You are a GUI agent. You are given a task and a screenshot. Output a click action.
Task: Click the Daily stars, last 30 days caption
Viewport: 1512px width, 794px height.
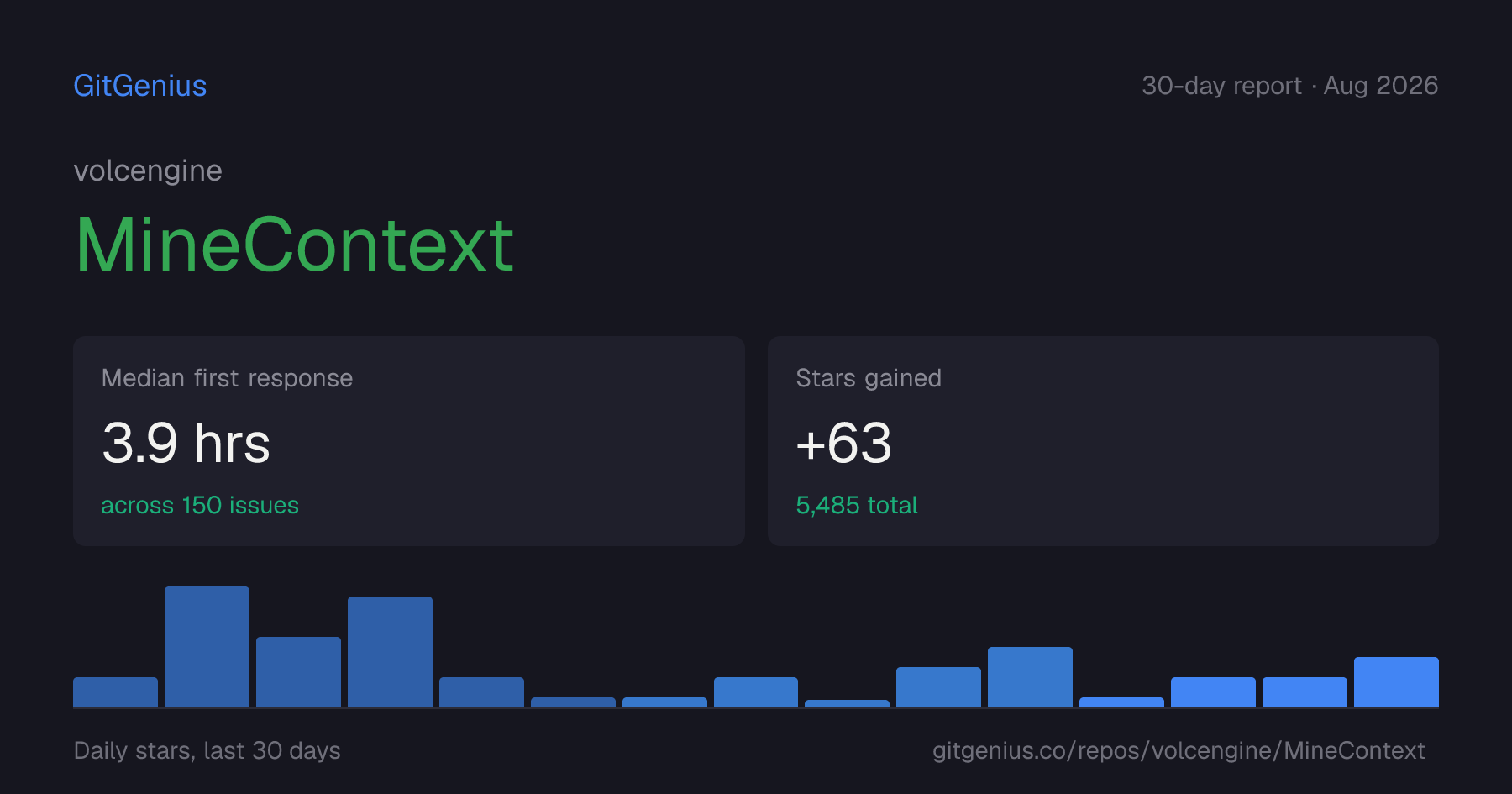[x=207, y=750]
